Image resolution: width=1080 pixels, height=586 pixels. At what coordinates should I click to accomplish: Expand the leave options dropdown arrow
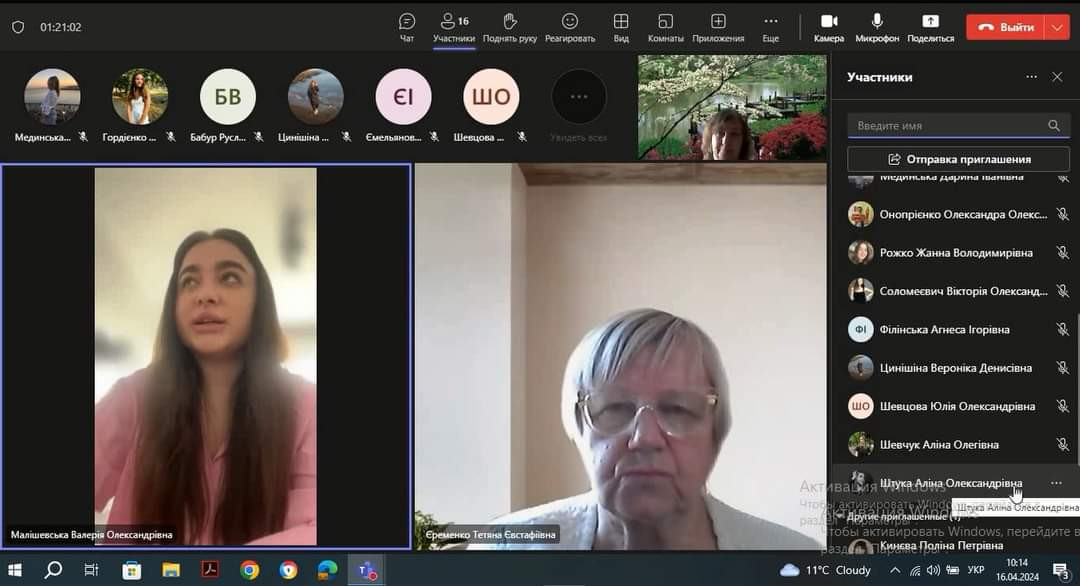[1057, 27]
